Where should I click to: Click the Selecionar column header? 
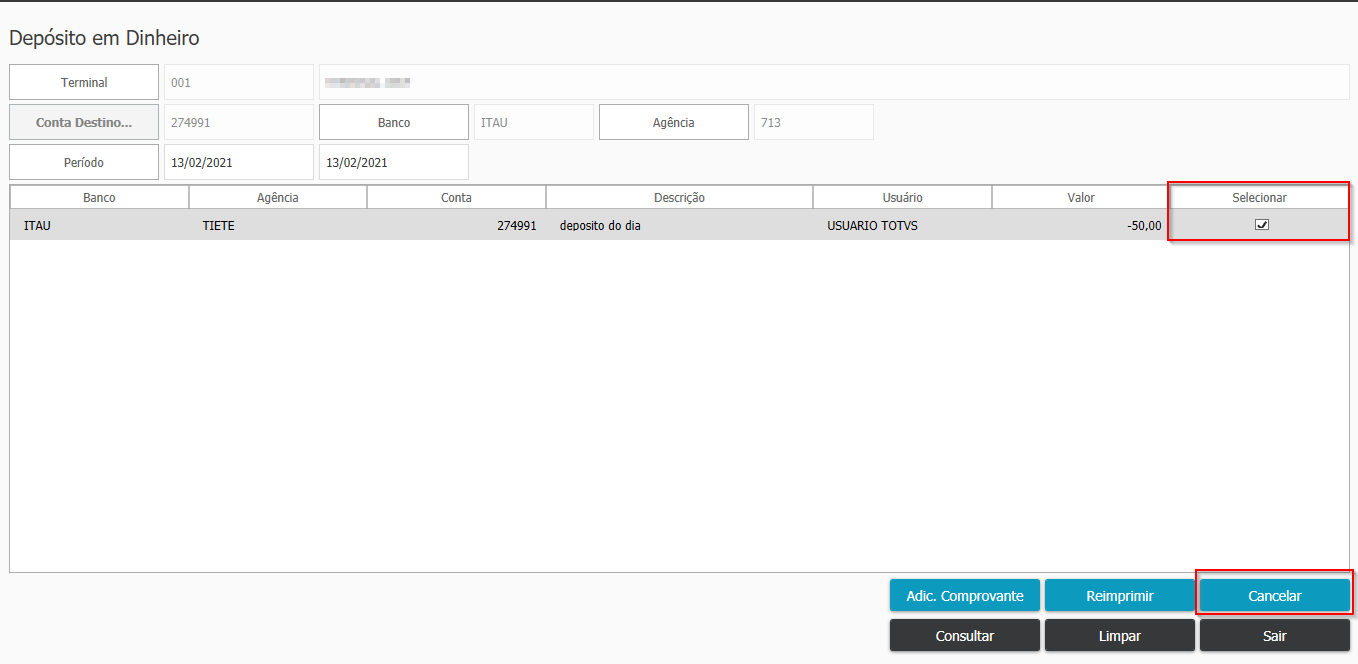[1259, 197]
